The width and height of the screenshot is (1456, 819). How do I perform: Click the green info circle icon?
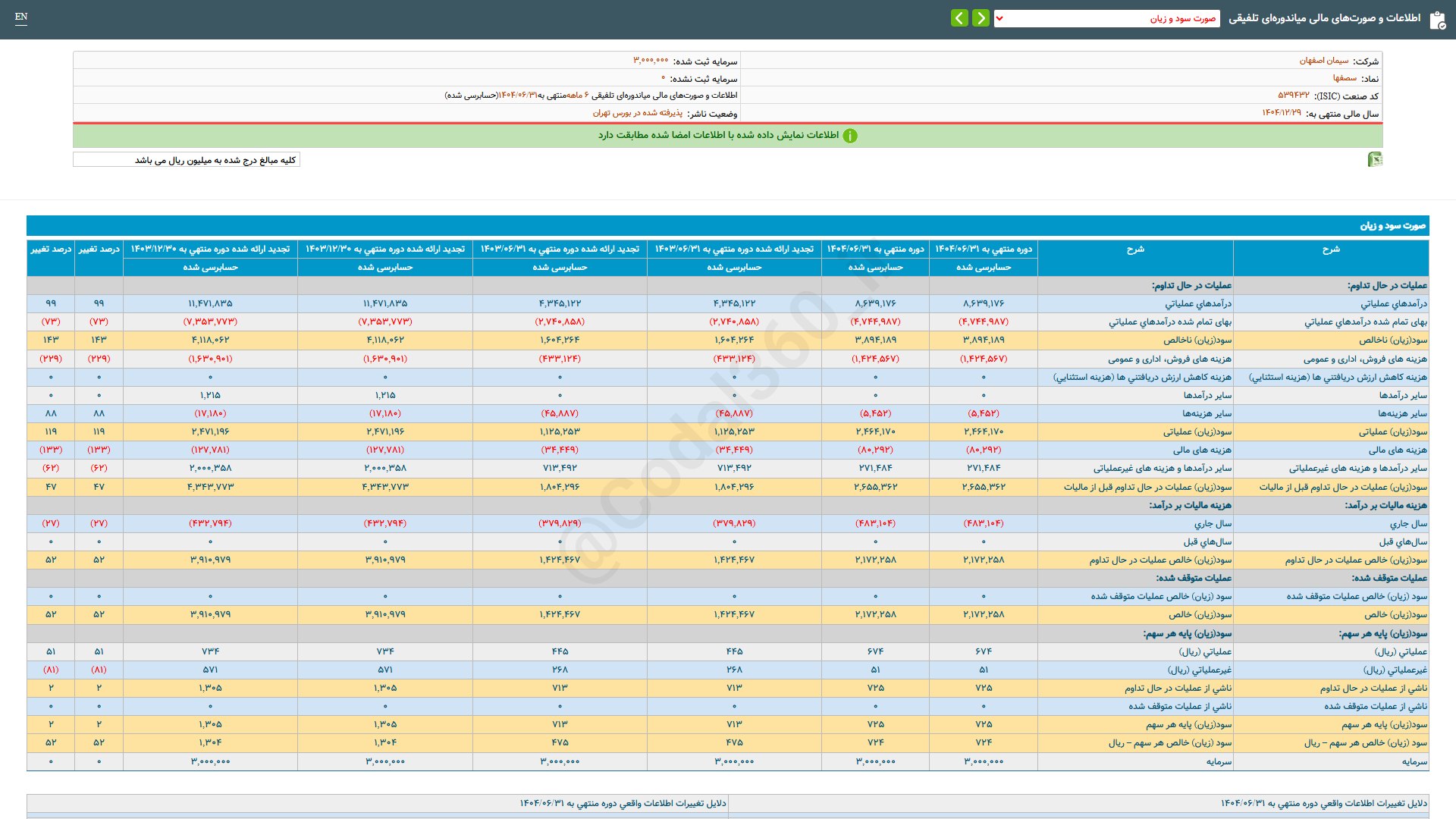(x=850, y=136)
